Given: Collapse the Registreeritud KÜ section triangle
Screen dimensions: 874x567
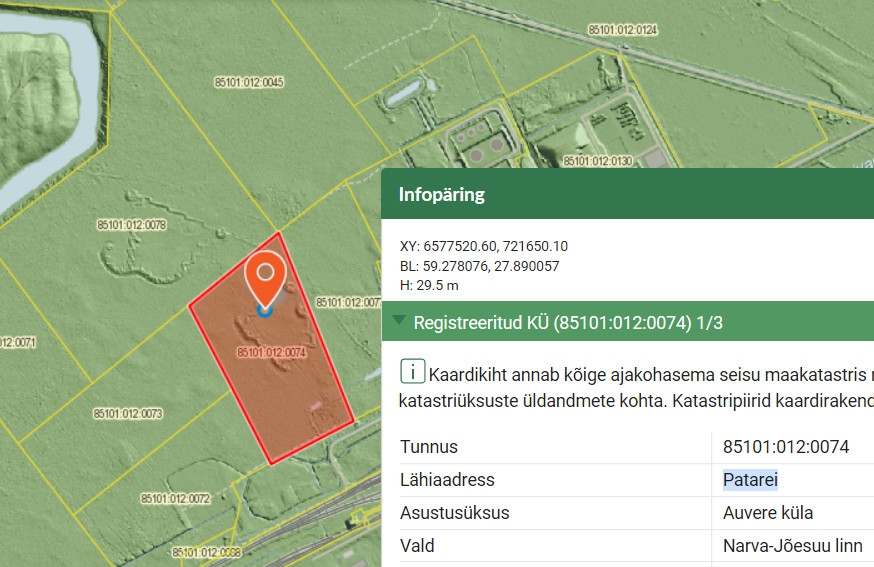Looking at the screenshot, I should (x=400, y=322).
